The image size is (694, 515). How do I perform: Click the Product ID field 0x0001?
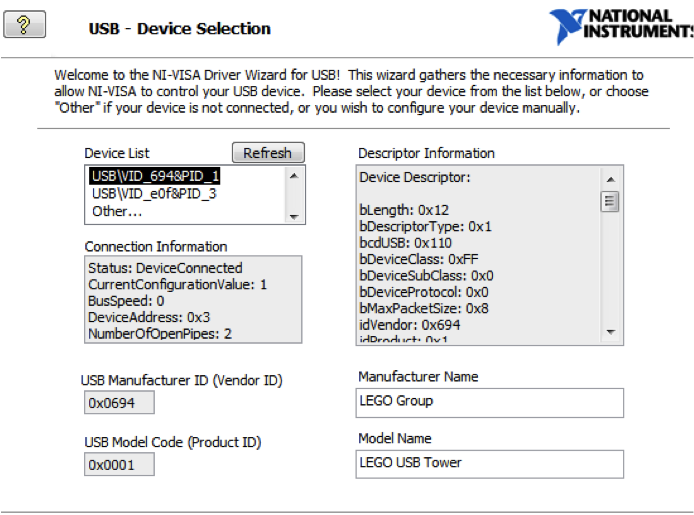coord(120,465)
